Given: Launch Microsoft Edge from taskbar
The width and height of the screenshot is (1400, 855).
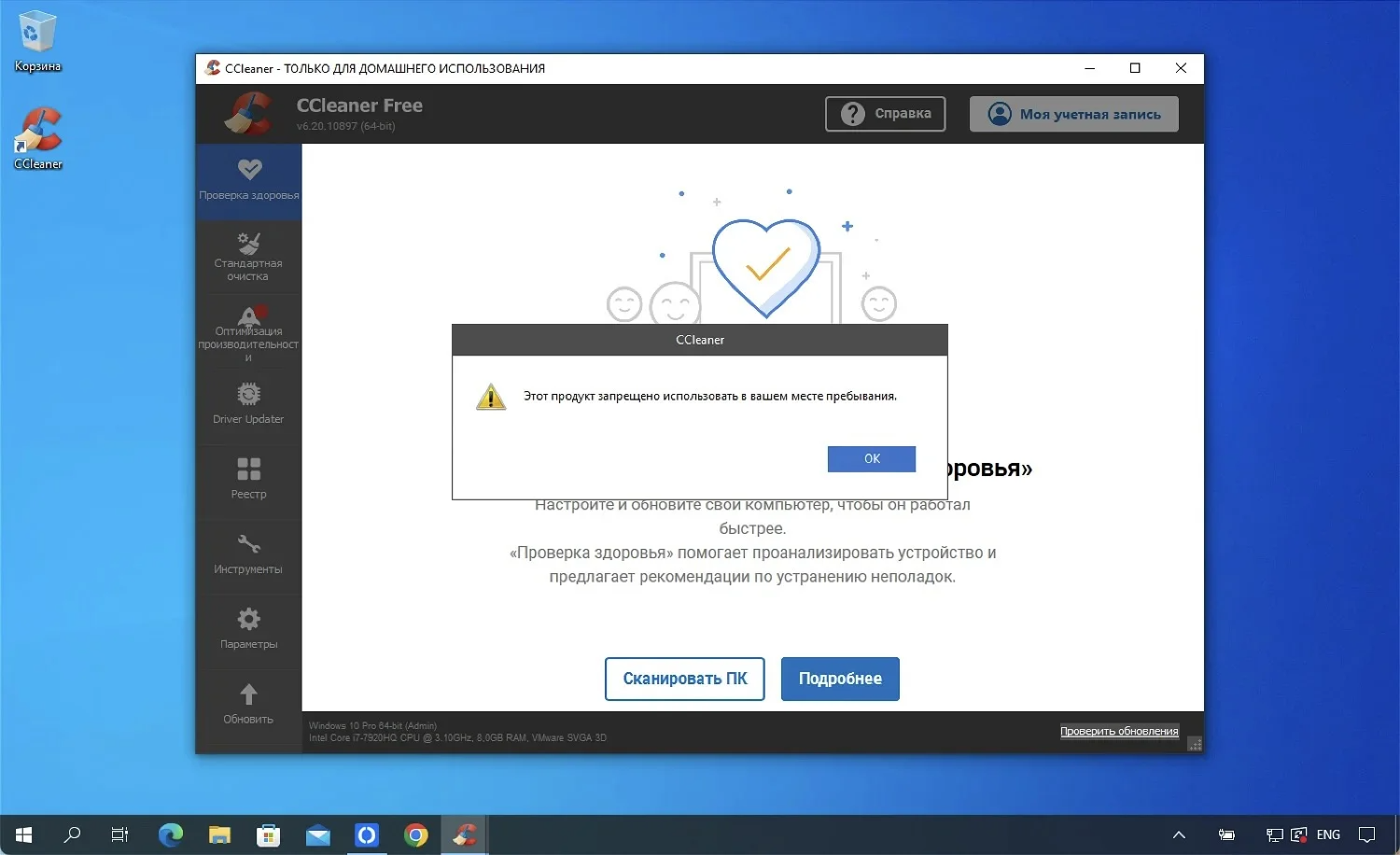Looking at the screenshot, I should coord(171,834).
